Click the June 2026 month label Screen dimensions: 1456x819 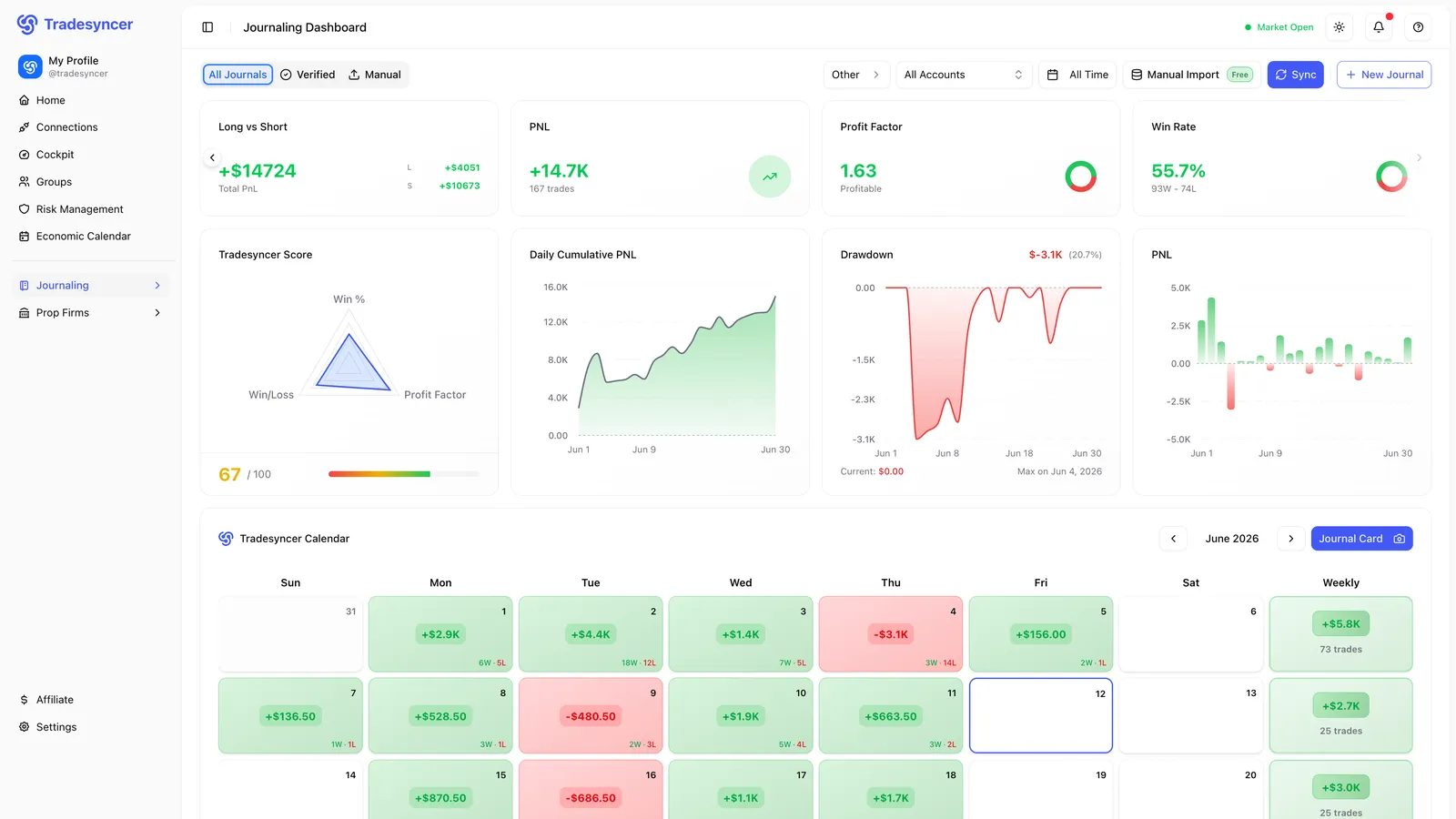pos(1232,539)
